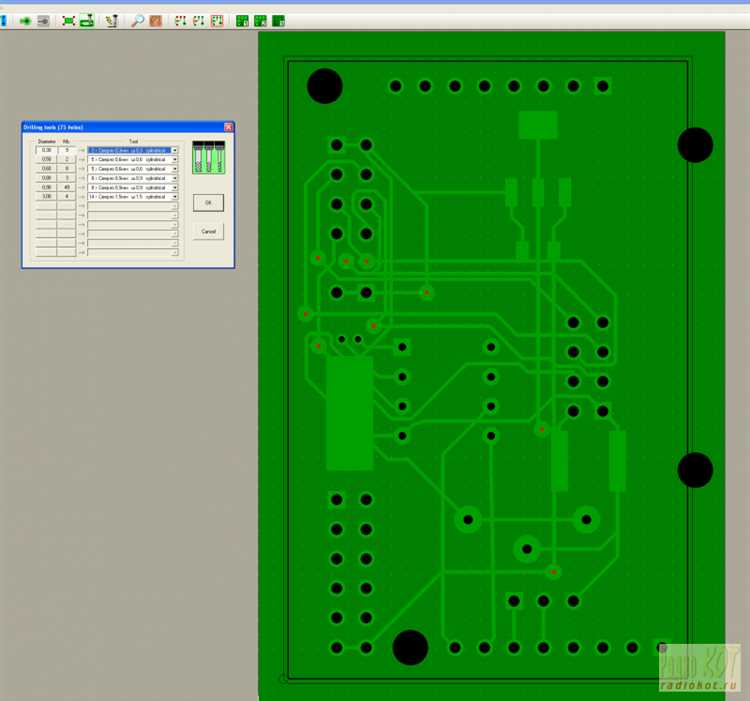Click the magnifying glass zoom icon
Viewport: 750px width, 701px height.
pos(138,21)
